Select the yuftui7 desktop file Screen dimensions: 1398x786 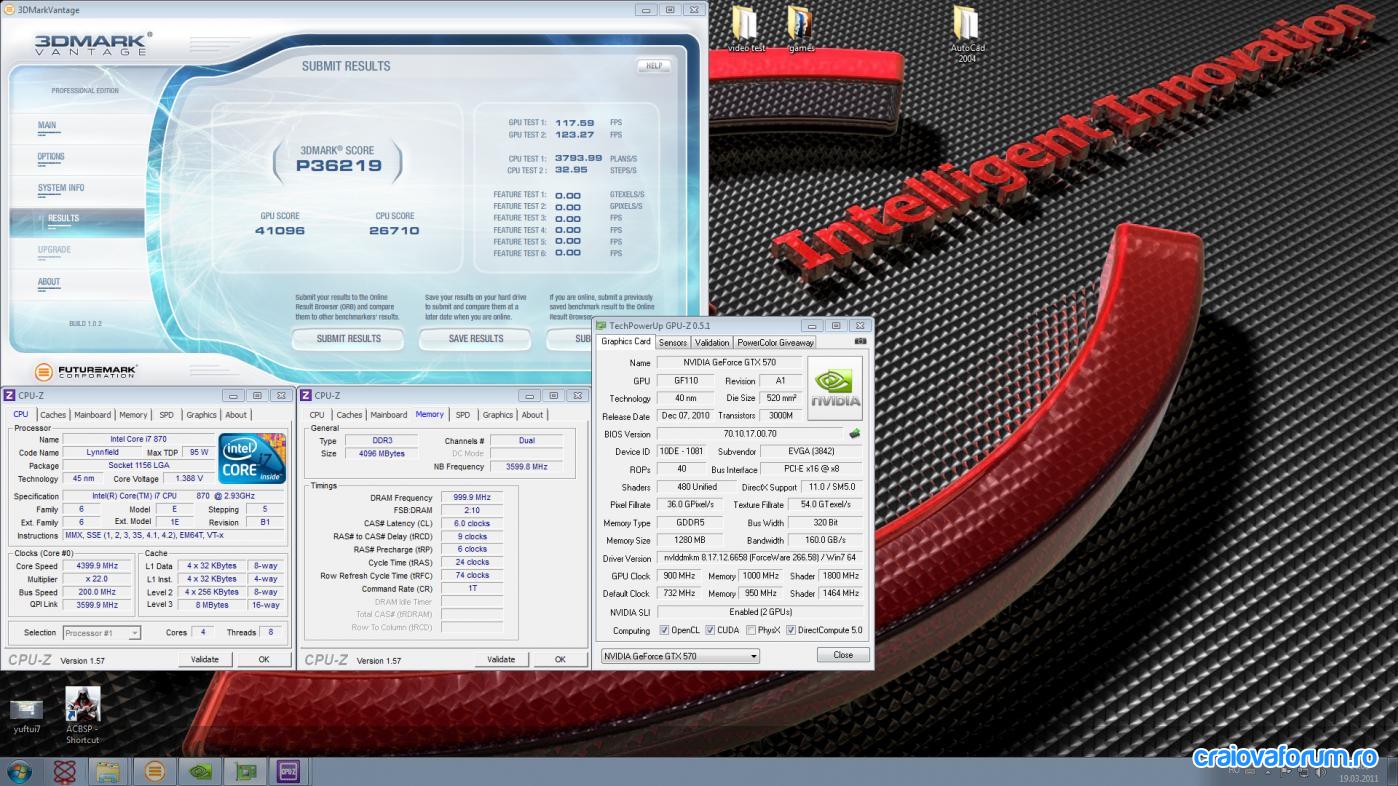pos(27,716)
